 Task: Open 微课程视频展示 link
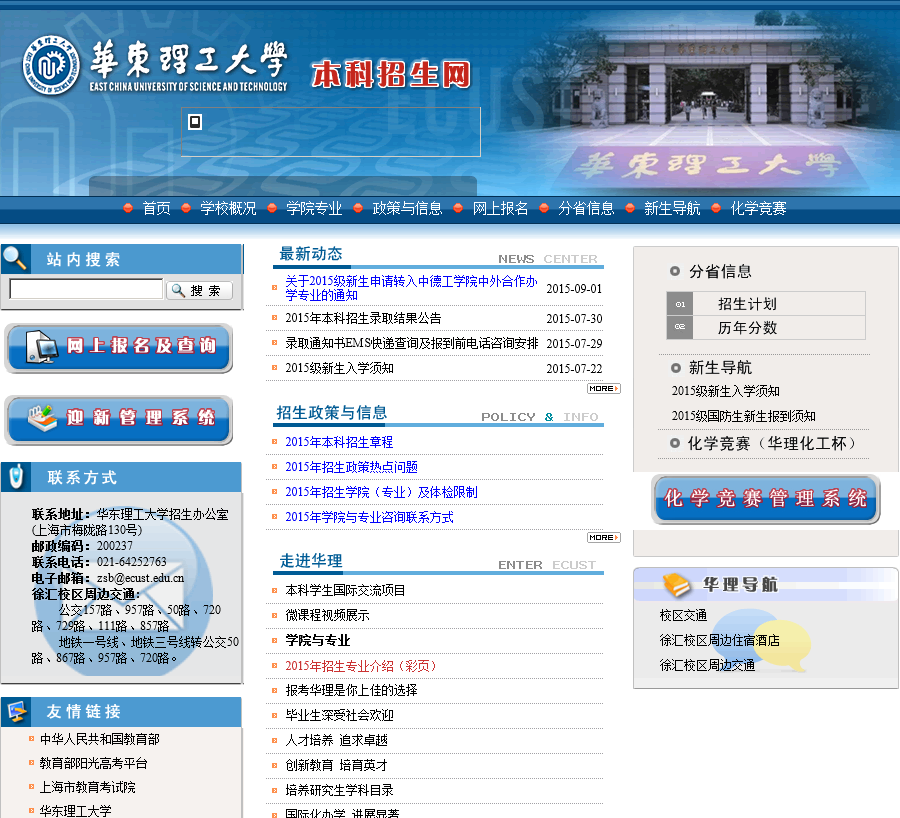click(327, 615)
